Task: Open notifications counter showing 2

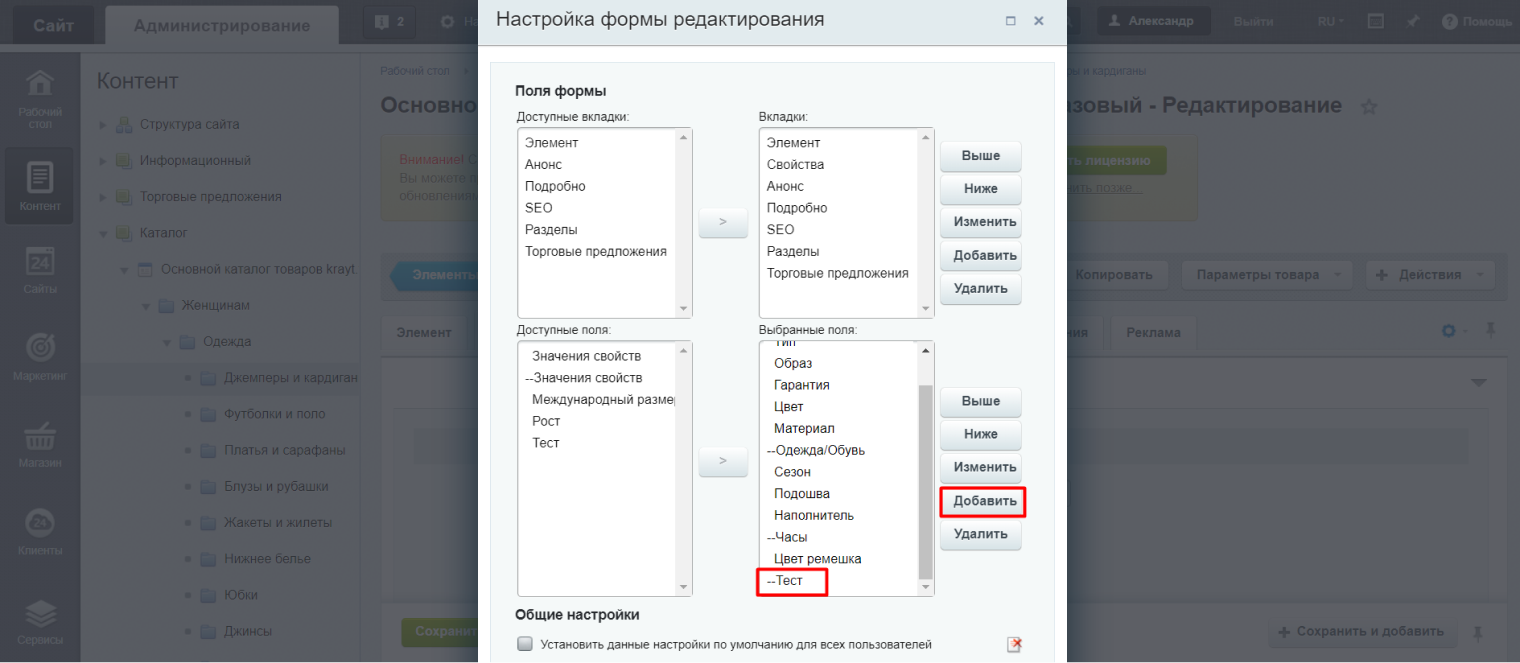Action: click(x=390, y=21)
